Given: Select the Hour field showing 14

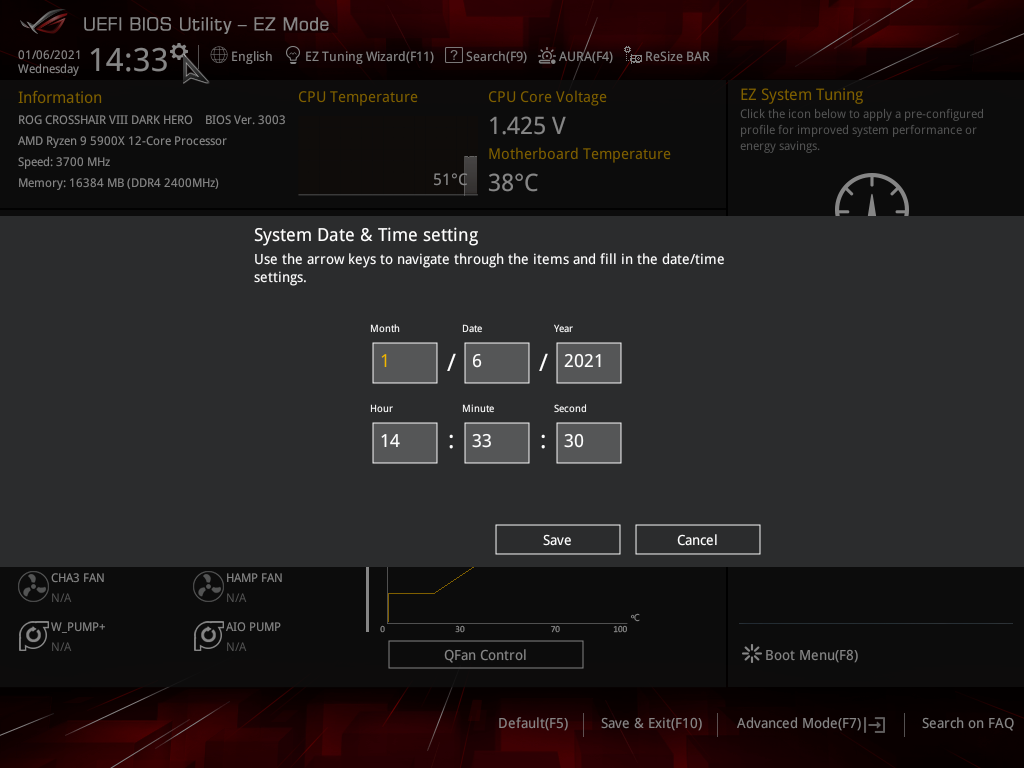Looking at the screenshot, I should click(x=405, y=443).
